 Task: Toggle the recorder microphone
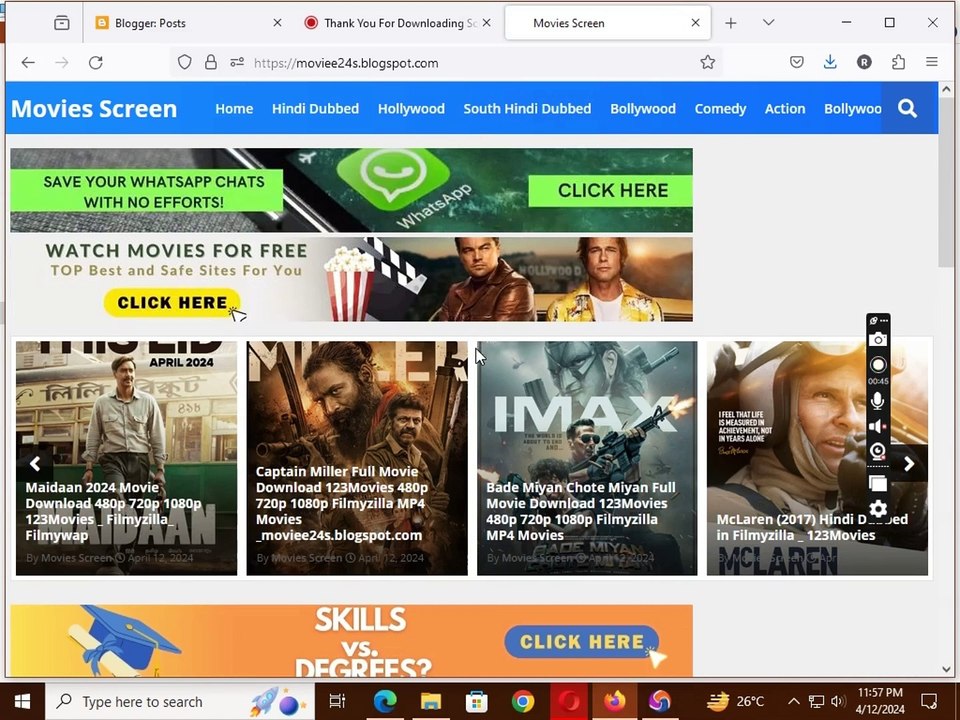pos(878,401)
